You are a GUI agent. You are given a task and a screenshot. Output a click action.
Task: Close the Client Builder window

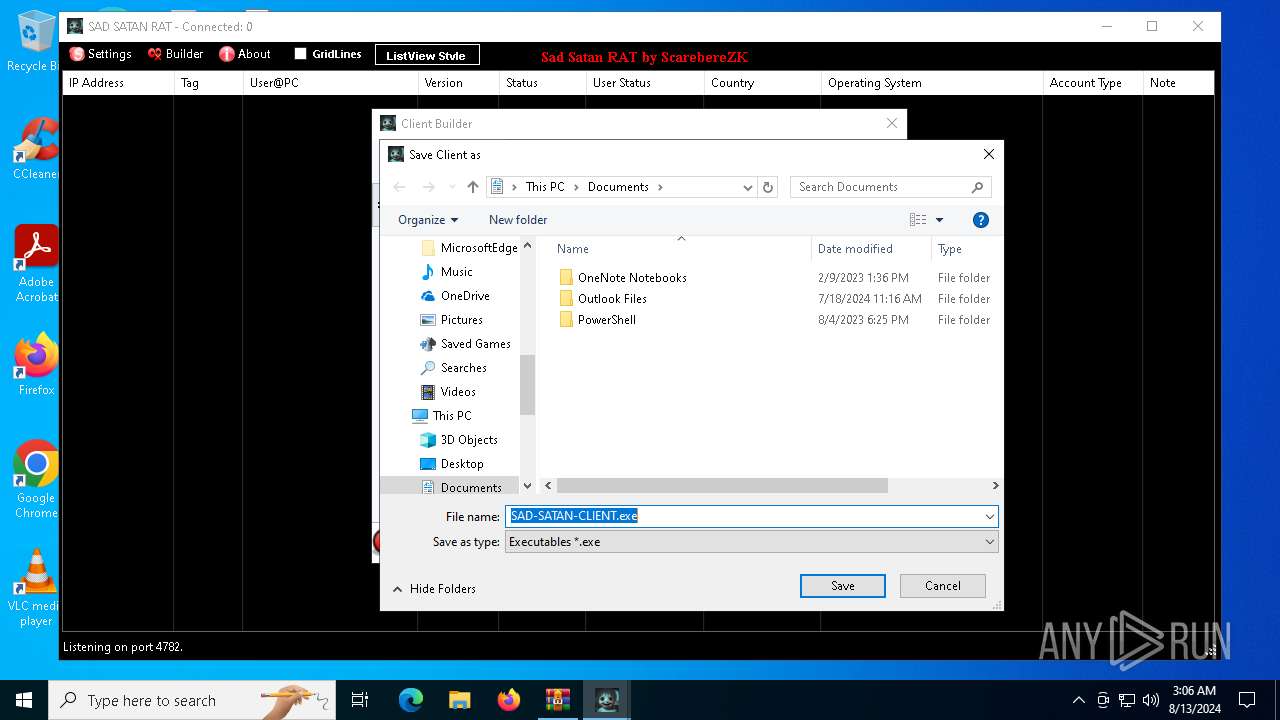tap(892, 123)
